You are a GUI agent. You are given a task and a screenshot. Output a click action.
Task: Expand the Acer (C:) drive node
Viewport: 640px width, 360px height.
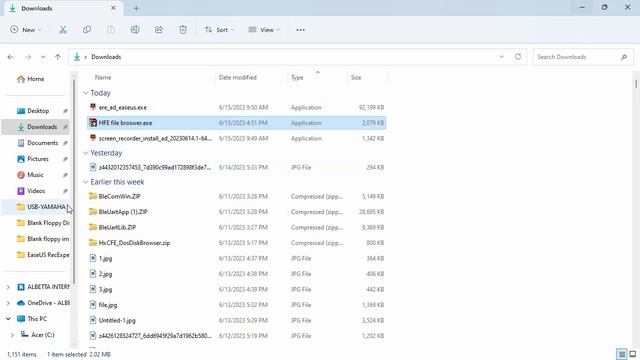point(12,335)
